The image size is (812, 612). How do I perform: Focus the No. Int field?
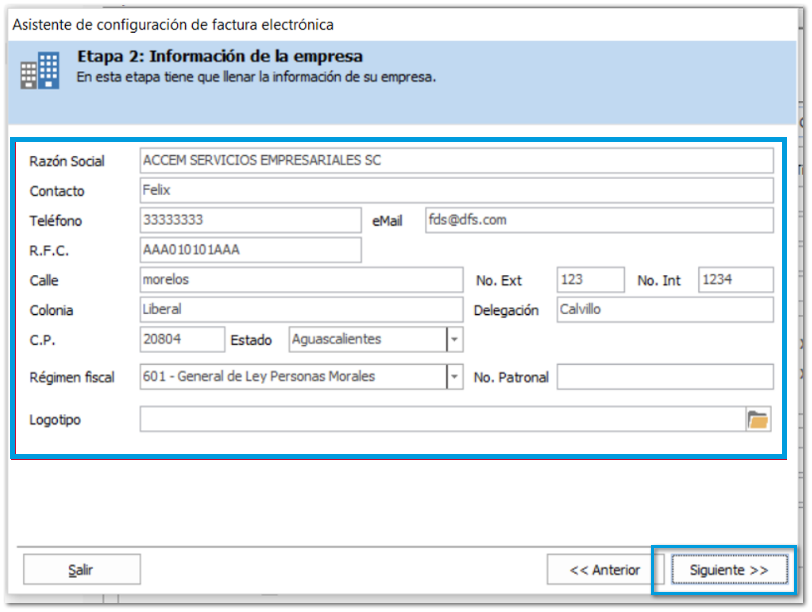point(735,280)
